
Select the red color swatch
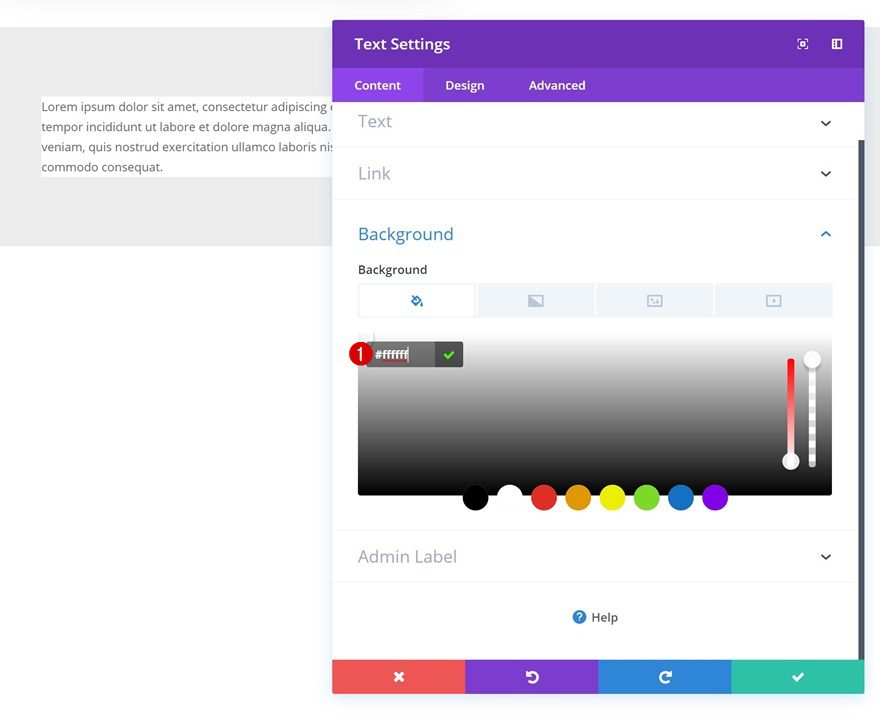pos(544,498)
